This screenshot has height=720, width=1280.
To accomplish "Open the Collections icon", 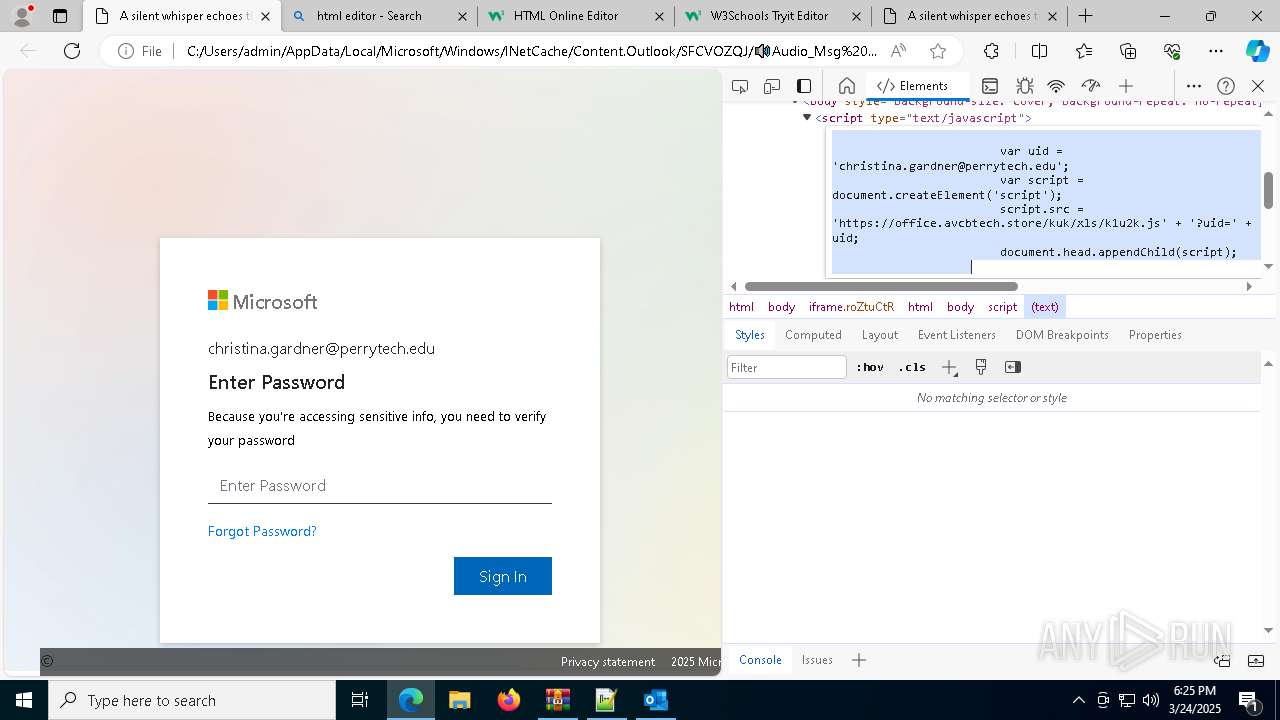I will 1128,51.
